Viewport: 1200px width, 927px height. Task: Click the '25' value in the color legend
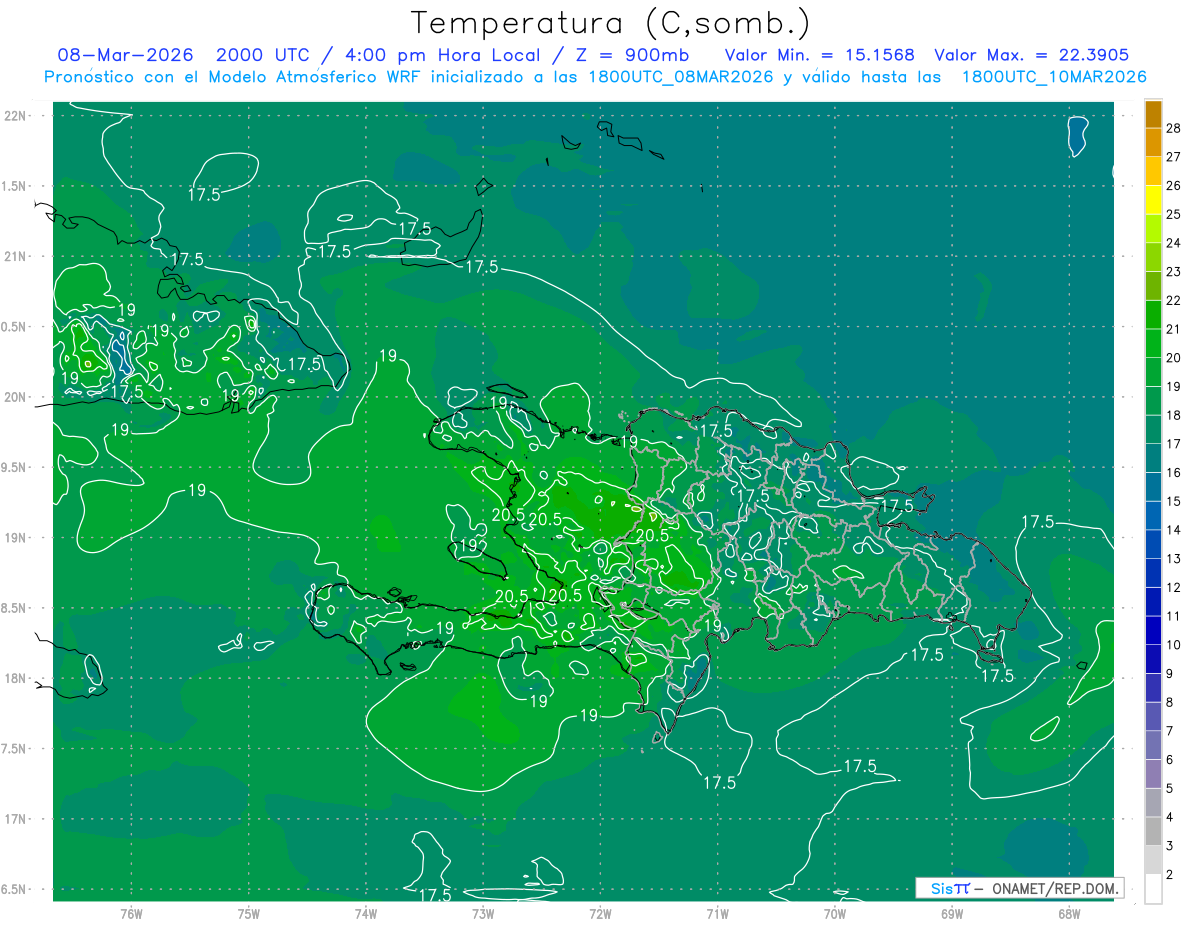point(1174,214)
